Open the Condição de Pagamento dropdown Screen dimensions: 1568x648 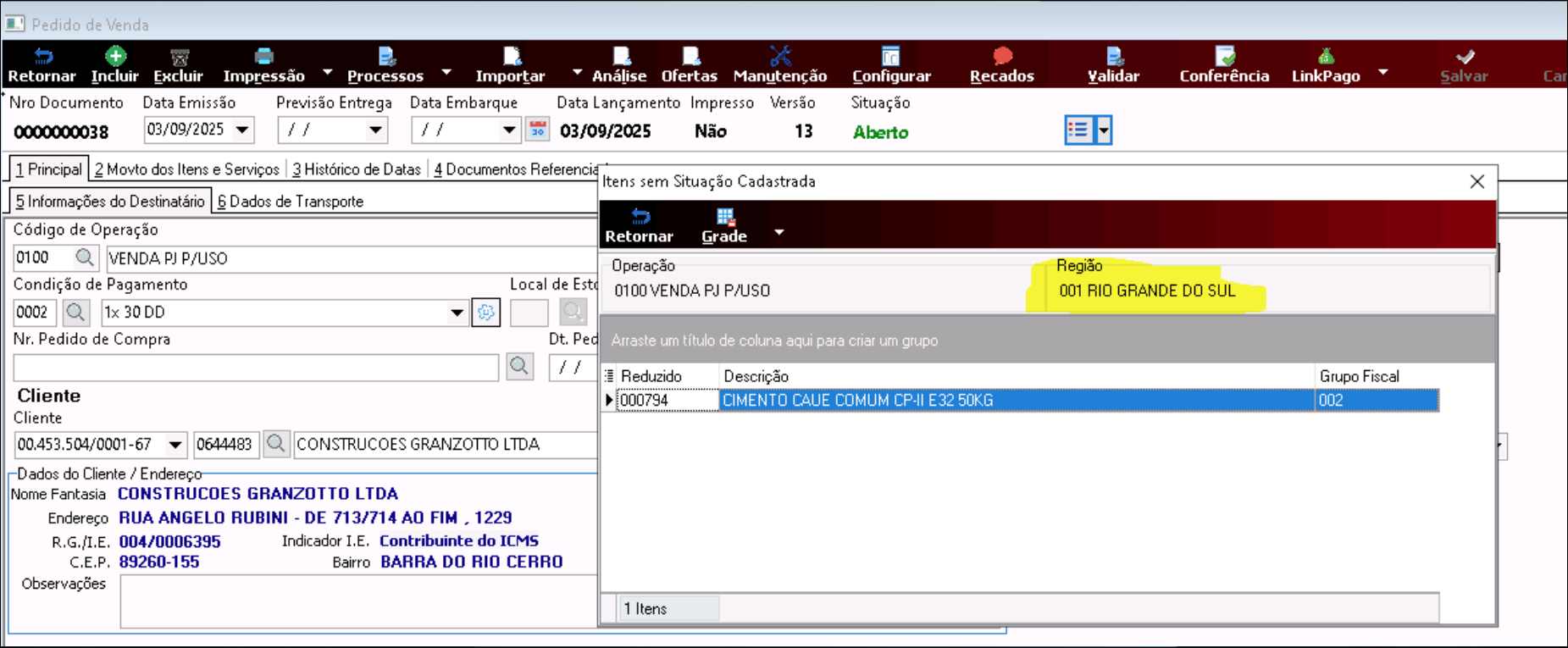coord(457,313)
